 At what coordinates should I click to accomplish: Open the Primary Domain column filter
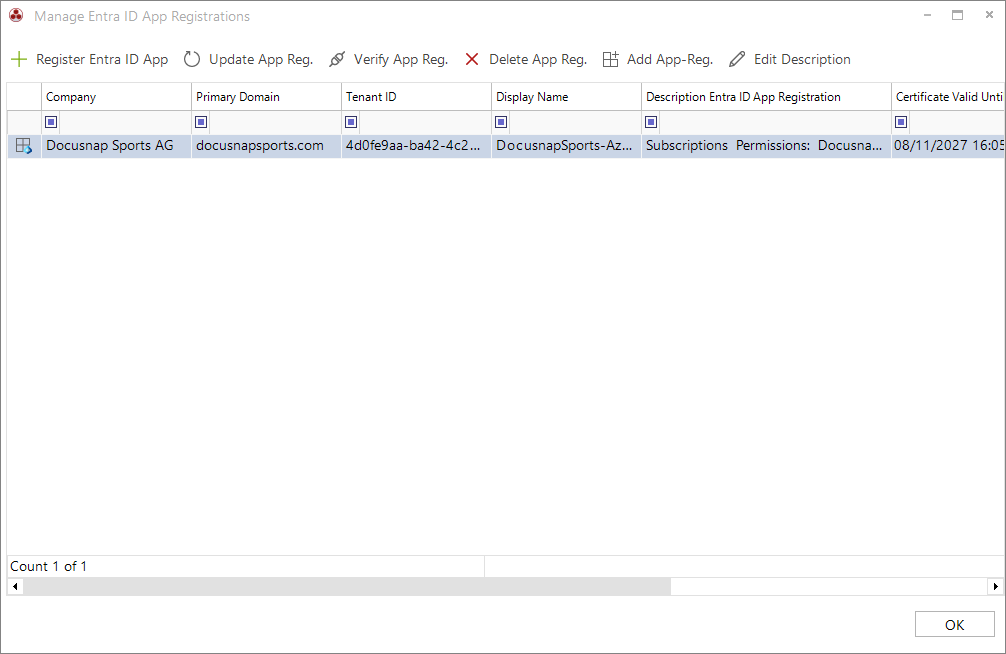point(201,122)
